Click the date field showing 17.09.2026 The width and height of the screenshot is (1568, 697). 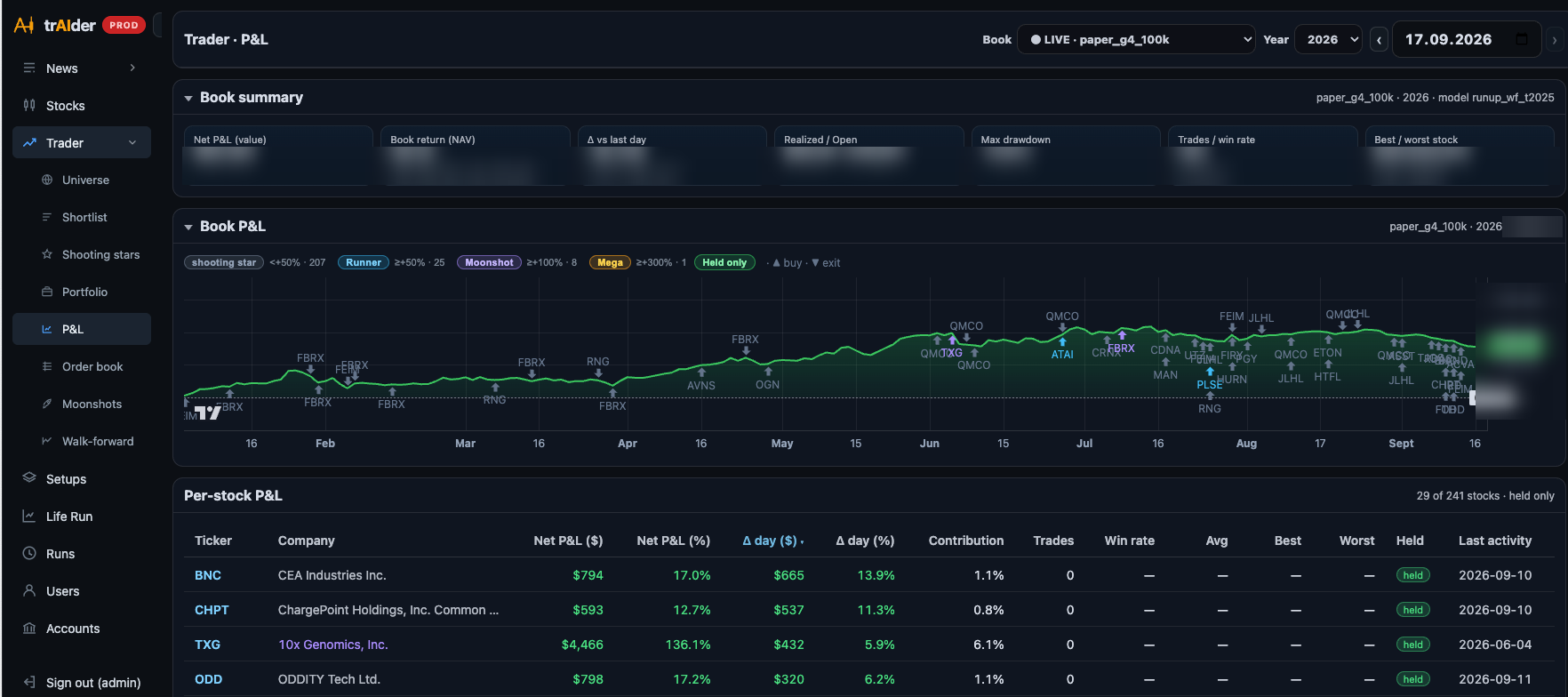[1467, 39]
